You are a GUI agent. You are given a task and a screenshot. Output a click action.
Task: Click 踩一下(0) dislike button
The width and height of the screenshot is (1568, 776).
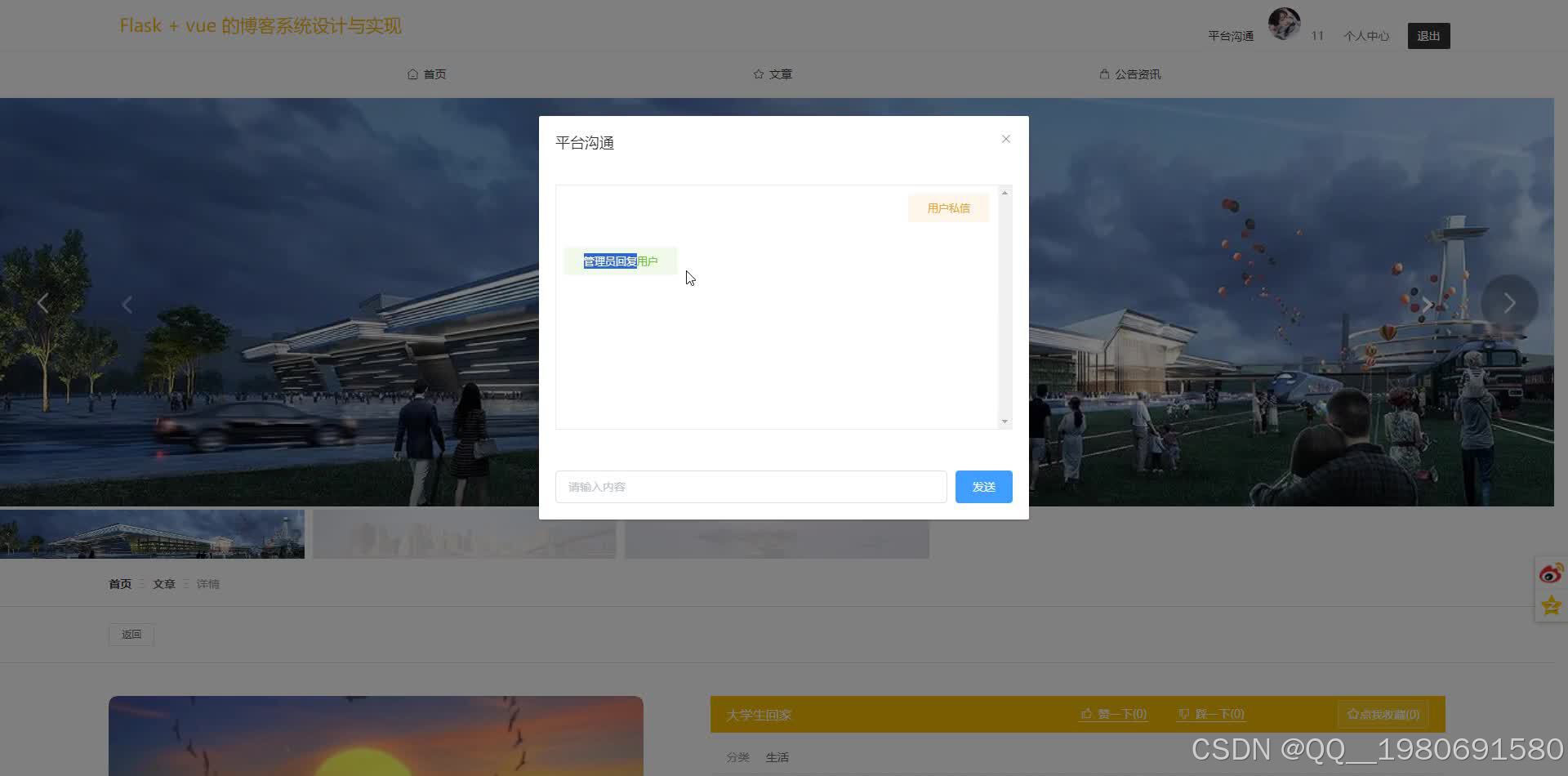pyautogui.click(x=1211, y=714)
